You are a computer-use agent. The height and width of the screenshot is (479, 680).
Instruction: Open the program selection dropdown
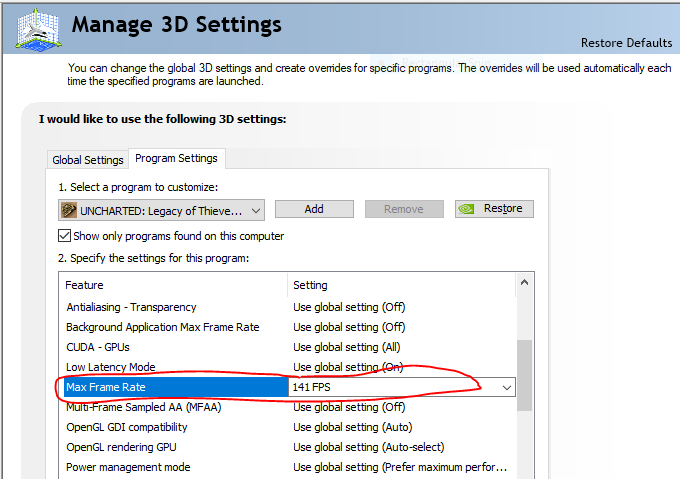(256, 210)
